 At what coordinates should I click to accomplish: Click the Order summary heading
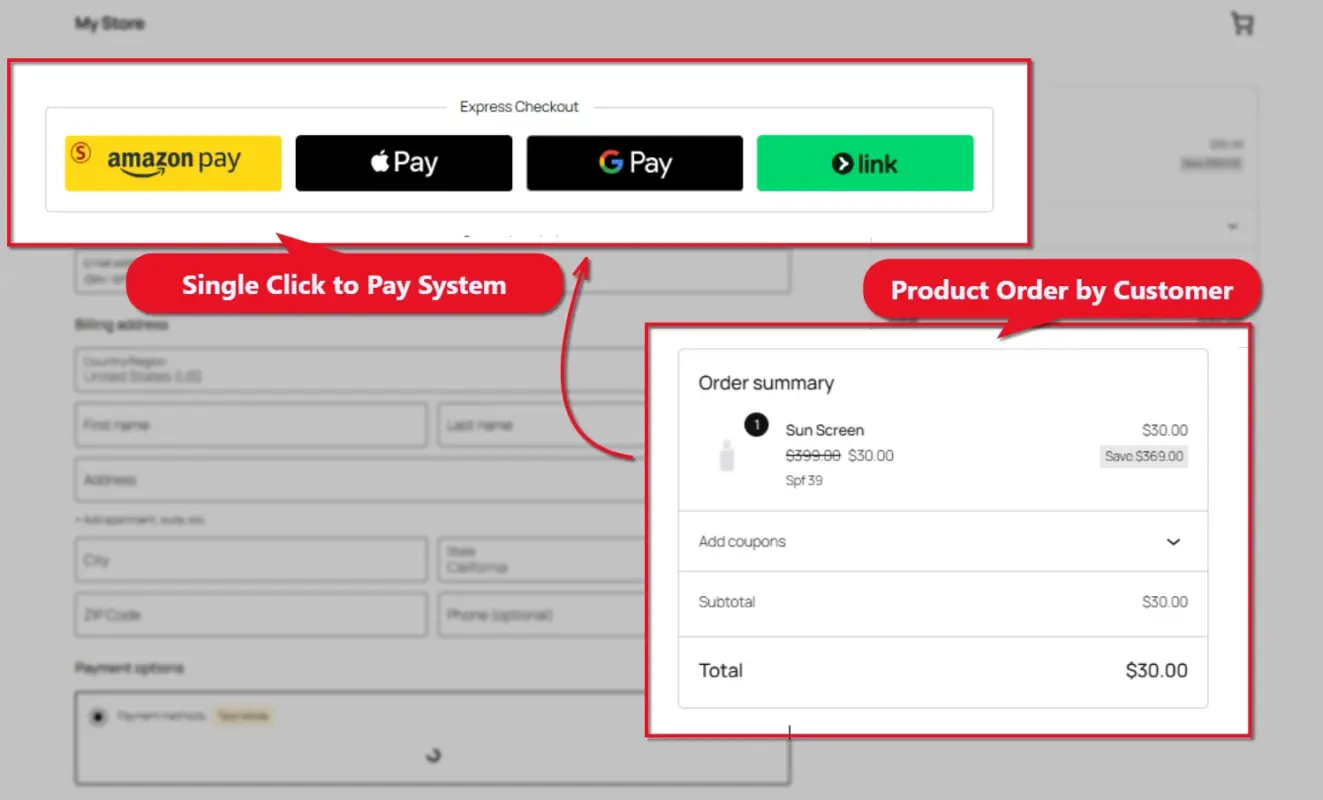click(x=766, y=383)
